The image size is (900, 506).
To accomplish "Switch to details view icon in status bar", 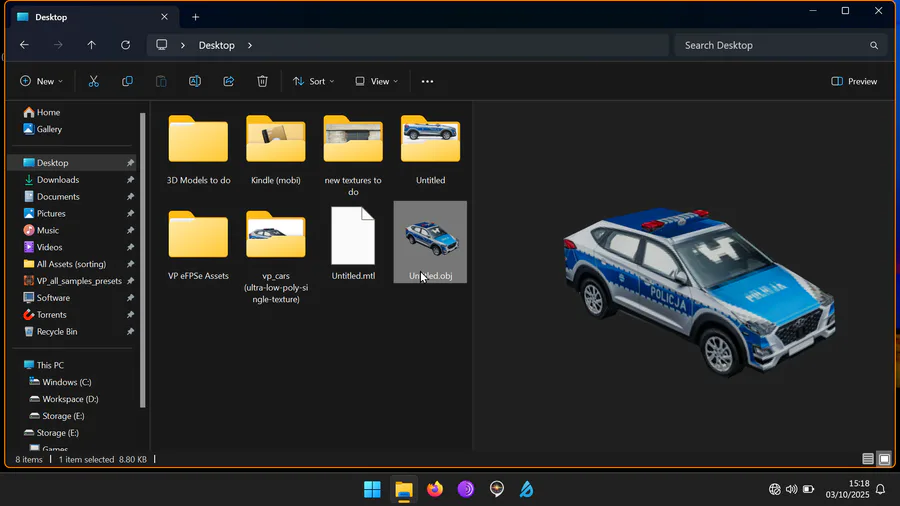I will [868, 459].
